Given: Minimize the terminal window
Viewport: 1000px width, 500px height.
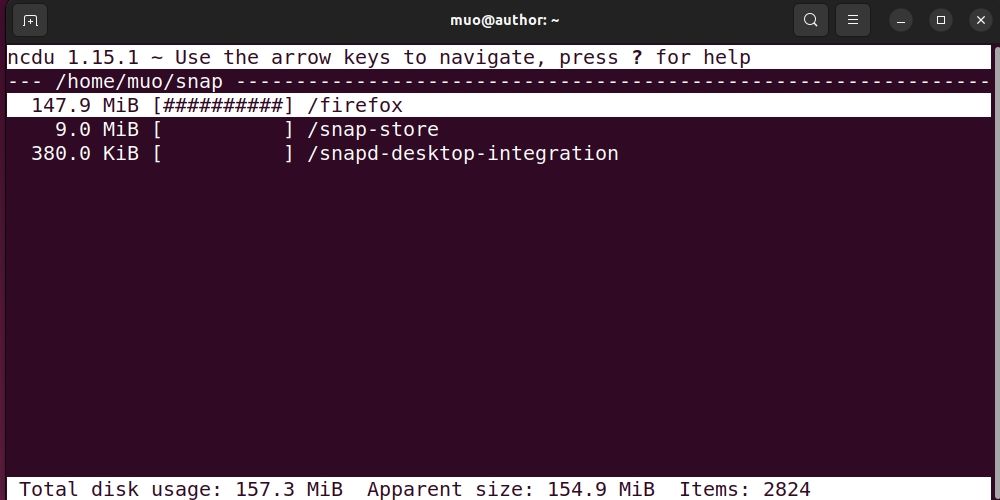Looking at the screenshot, I should (901, 20).
